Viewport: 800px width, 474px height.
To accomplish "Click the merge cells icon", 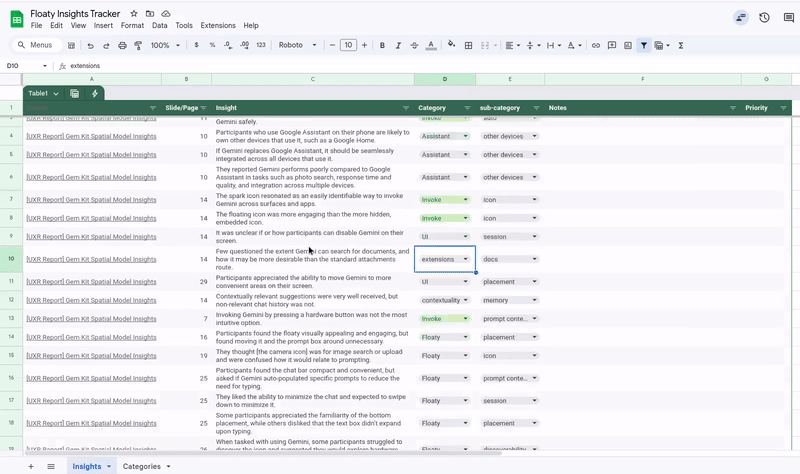I will pos(485,45).
